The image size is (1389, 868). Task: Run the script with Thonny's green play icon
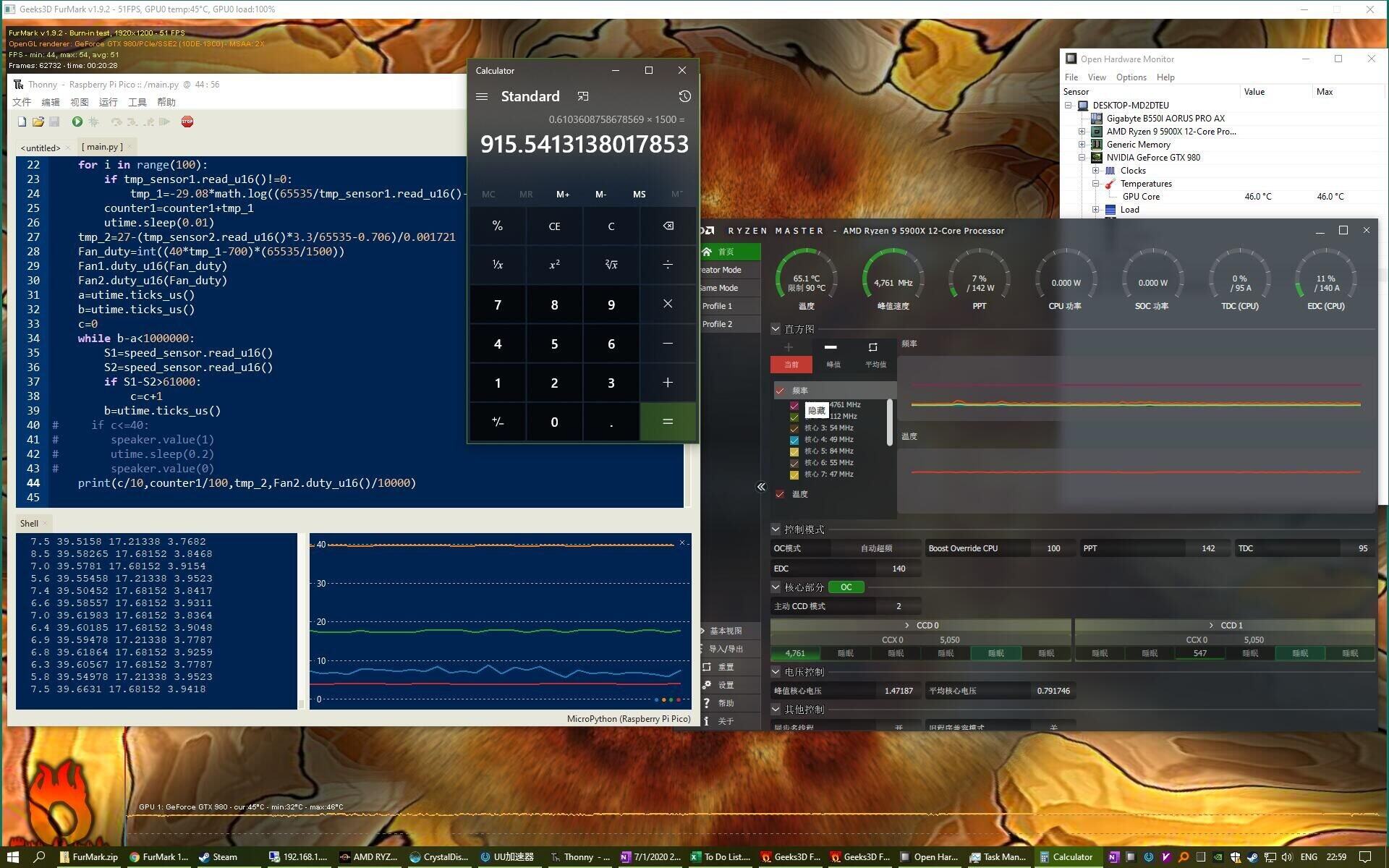pyautogui.click(x=77, y=122)
